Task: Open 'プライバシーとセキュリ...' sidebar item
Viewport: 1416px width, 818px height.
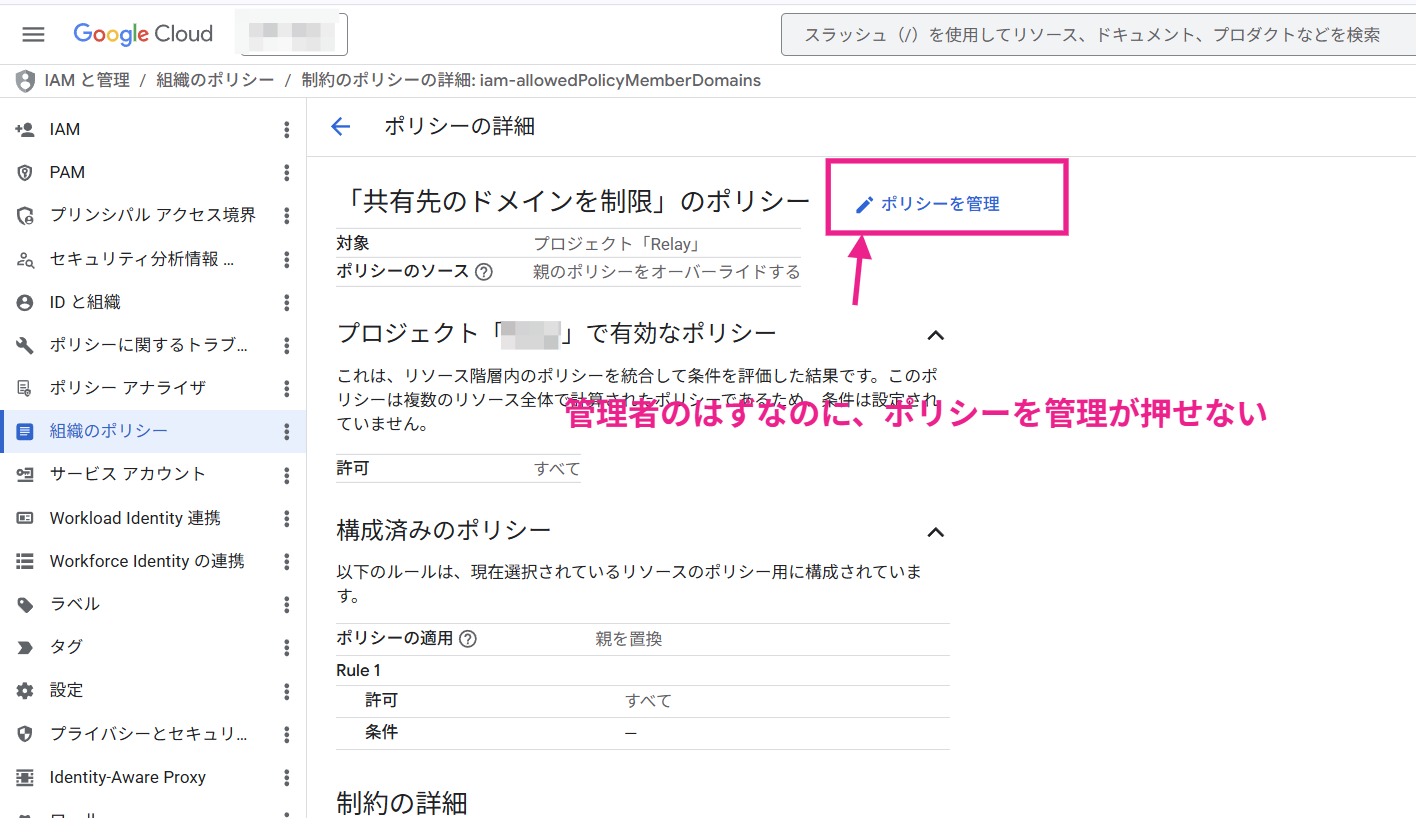Action: pos(153,734)
